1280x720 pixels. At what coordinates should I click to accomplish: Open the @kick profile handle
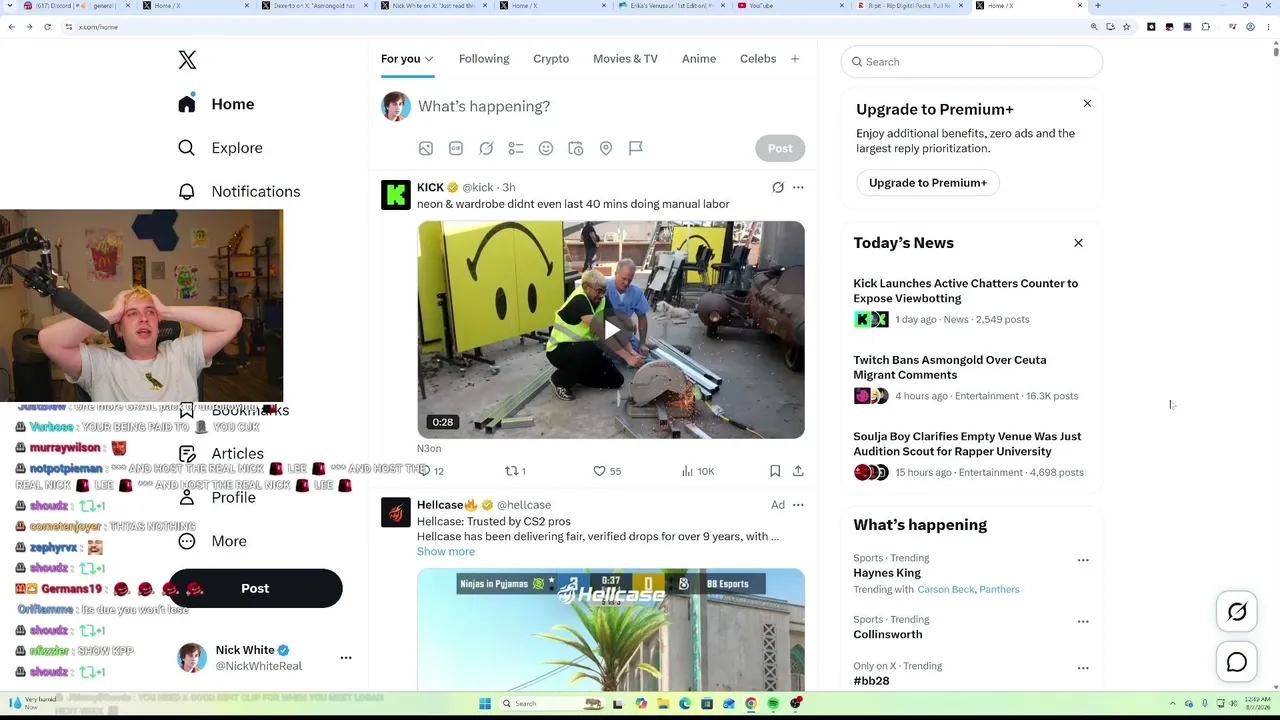coord(478,188)
